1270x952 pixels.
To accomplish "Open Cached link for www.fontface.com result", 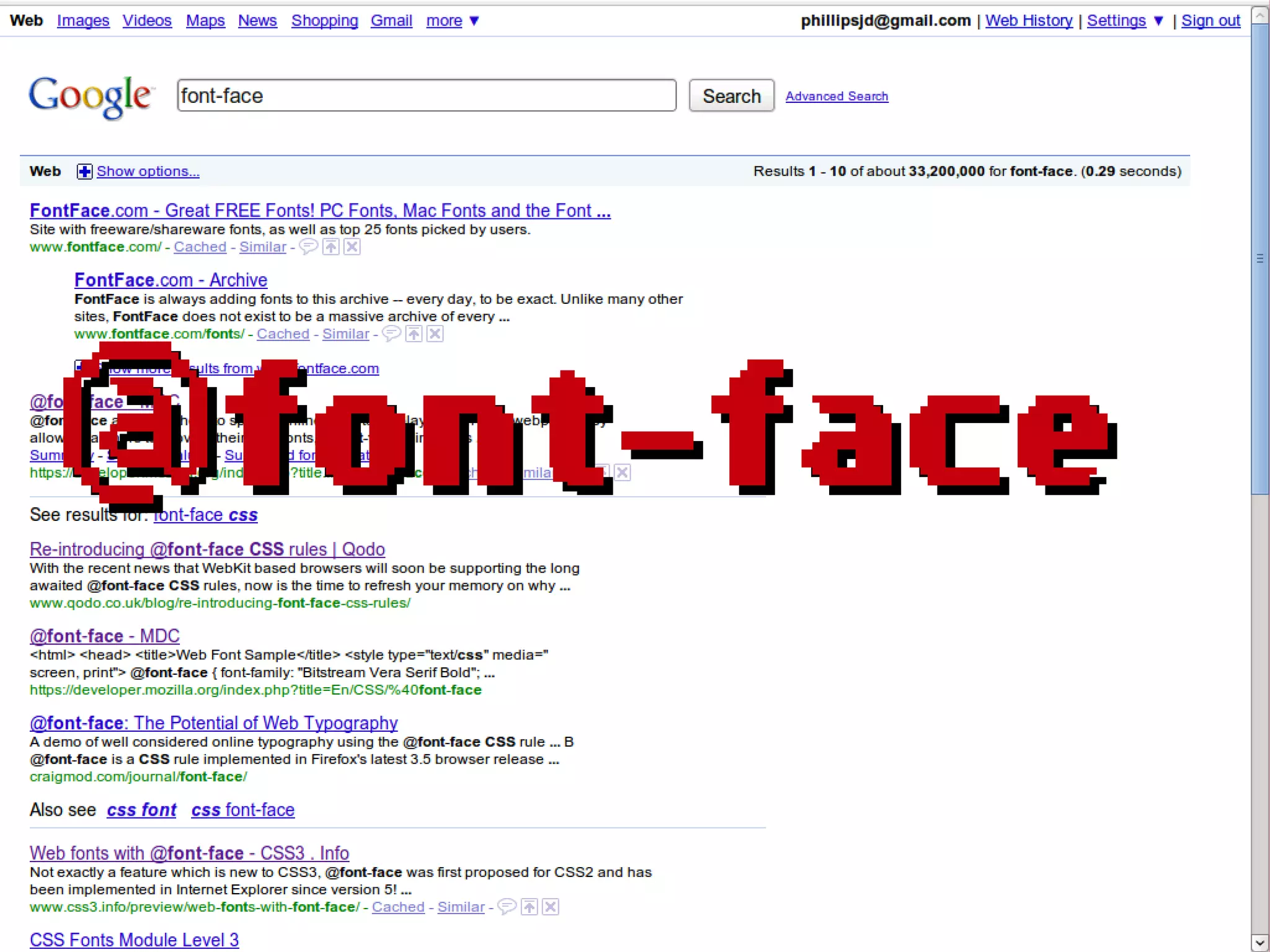I will (200, 247).
